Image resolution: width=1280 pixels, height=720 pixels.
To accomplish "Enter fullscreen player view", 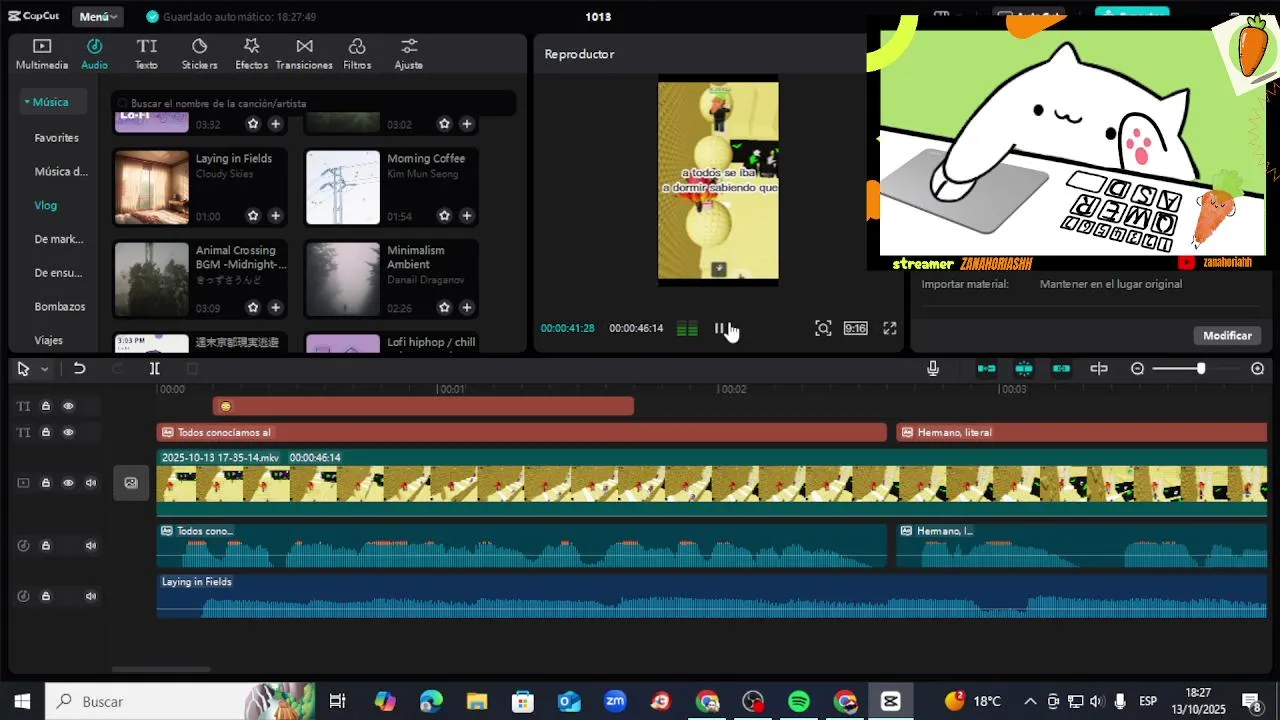I will [890, 328].
